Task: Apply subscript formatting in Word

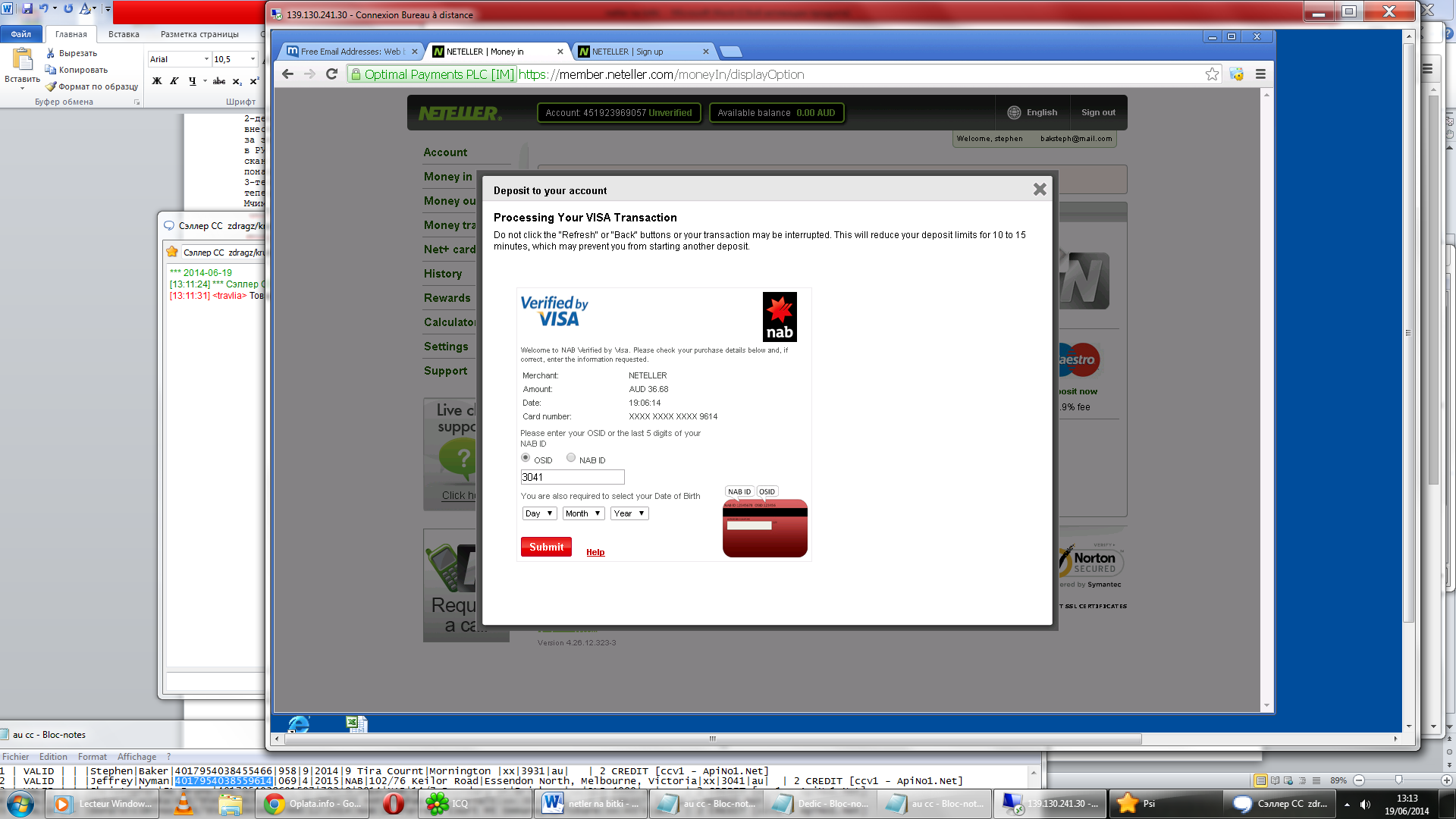Action: [x=237, y=81]
